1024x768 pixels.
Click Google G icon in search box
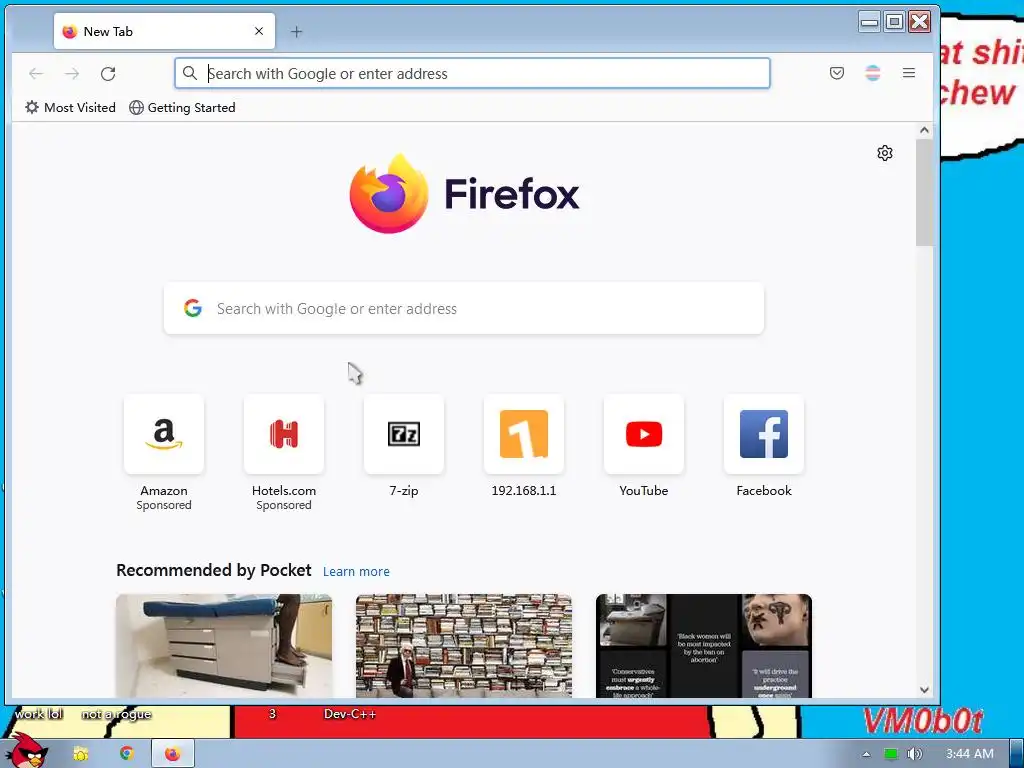point(193,308)
